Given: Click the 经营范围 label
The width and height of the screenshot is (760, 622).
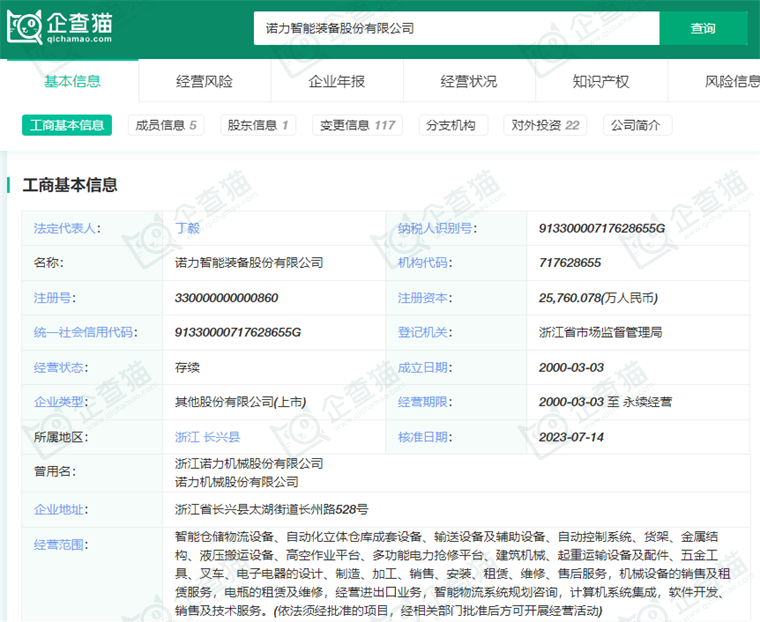Looking at the screenshot, I should pos(61,544).
